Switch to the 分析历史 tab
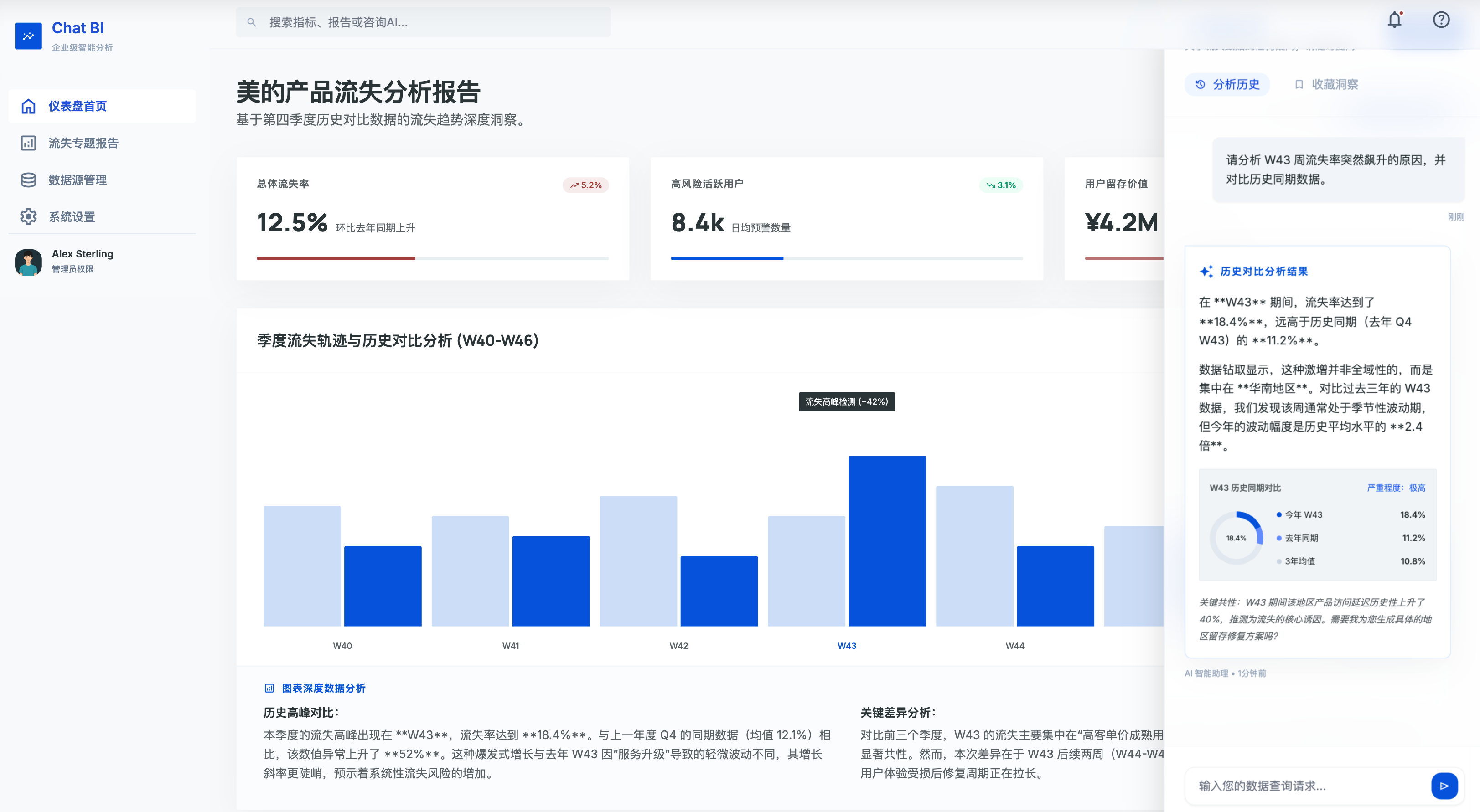Screen dimensions: 1480x812 pyautogui.click(x=1226, y=84)
